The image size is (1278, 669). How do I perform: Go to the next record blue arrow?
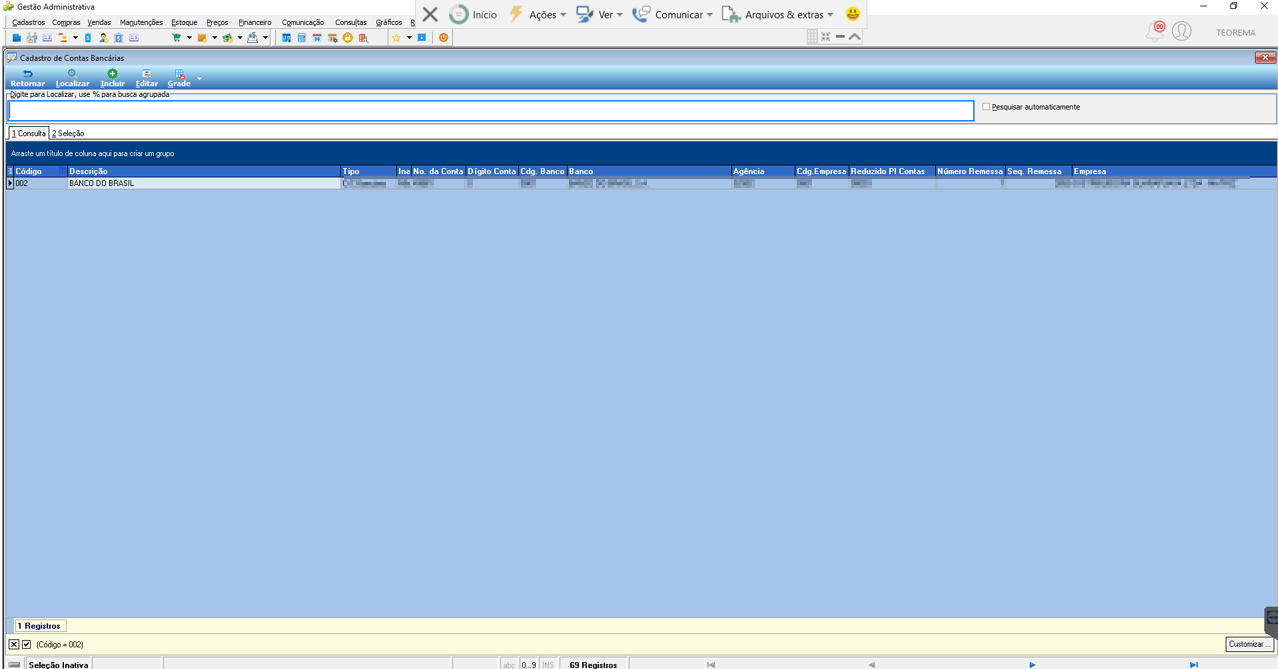tap(1032, 664)
